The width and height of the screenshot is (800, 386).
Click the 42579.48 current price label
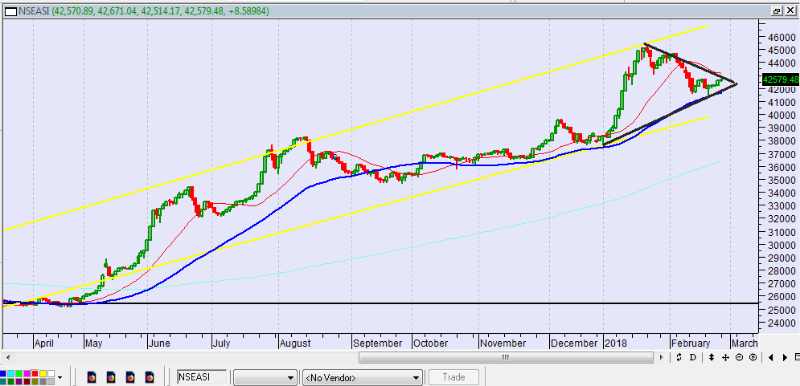coord(780,80)
